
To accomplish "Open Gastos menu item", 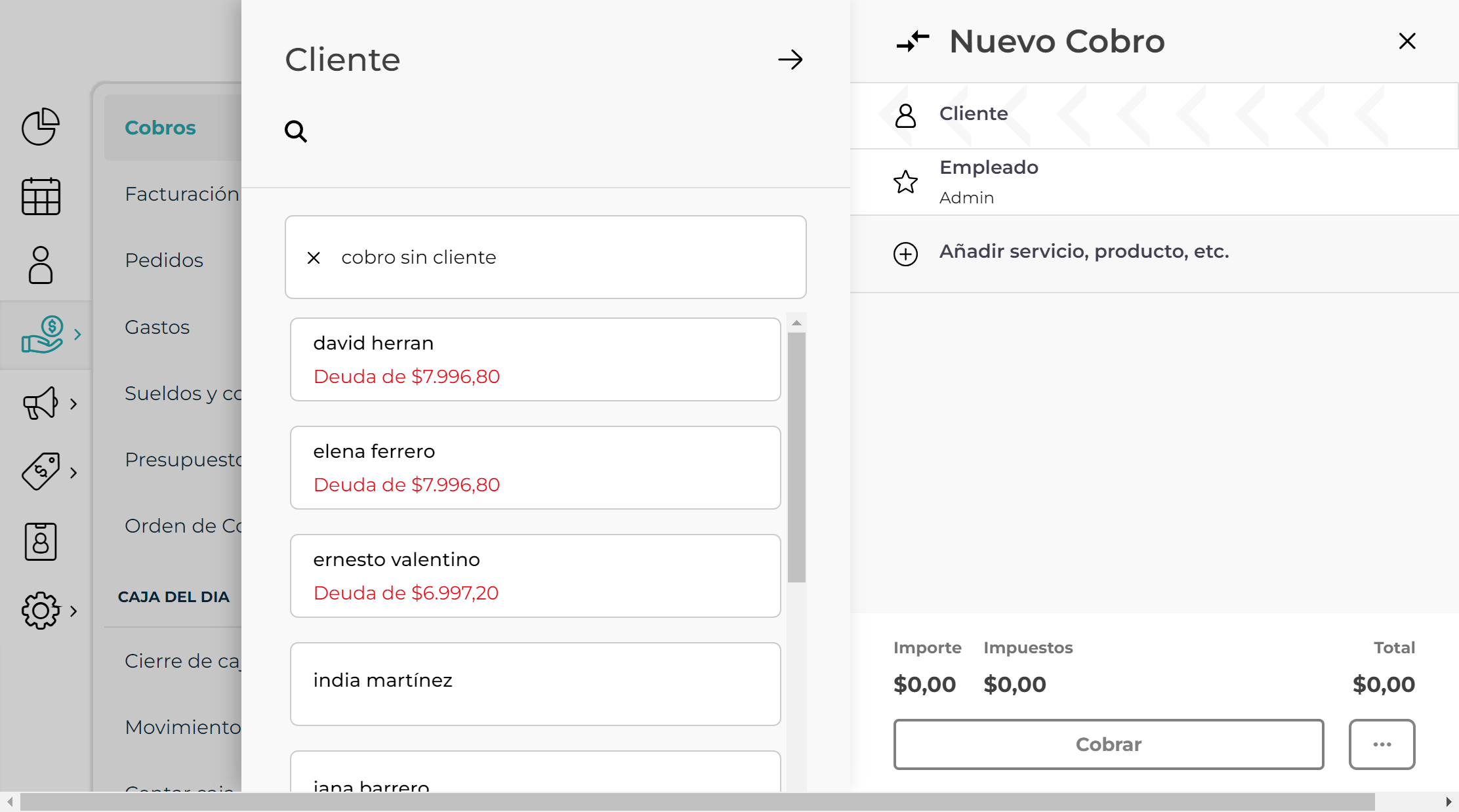I will 157,327.
